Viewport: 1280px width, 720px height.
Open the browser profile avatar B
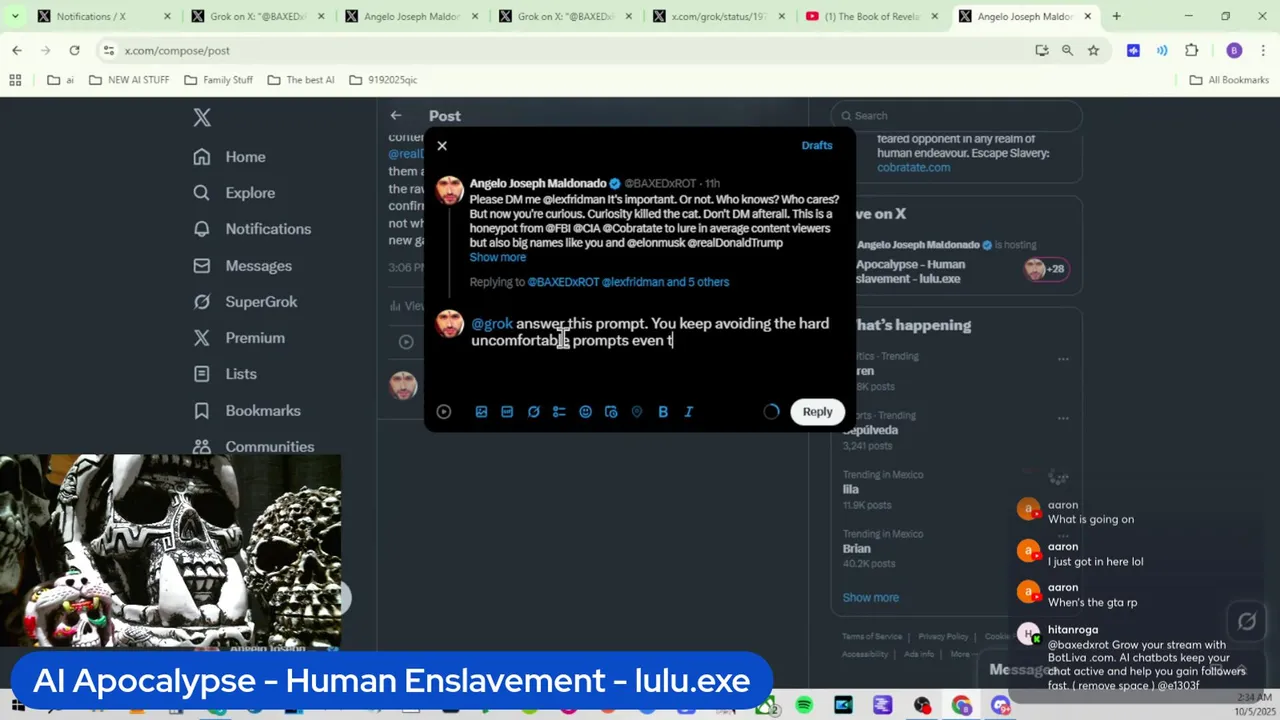(x=1234, y=50)
